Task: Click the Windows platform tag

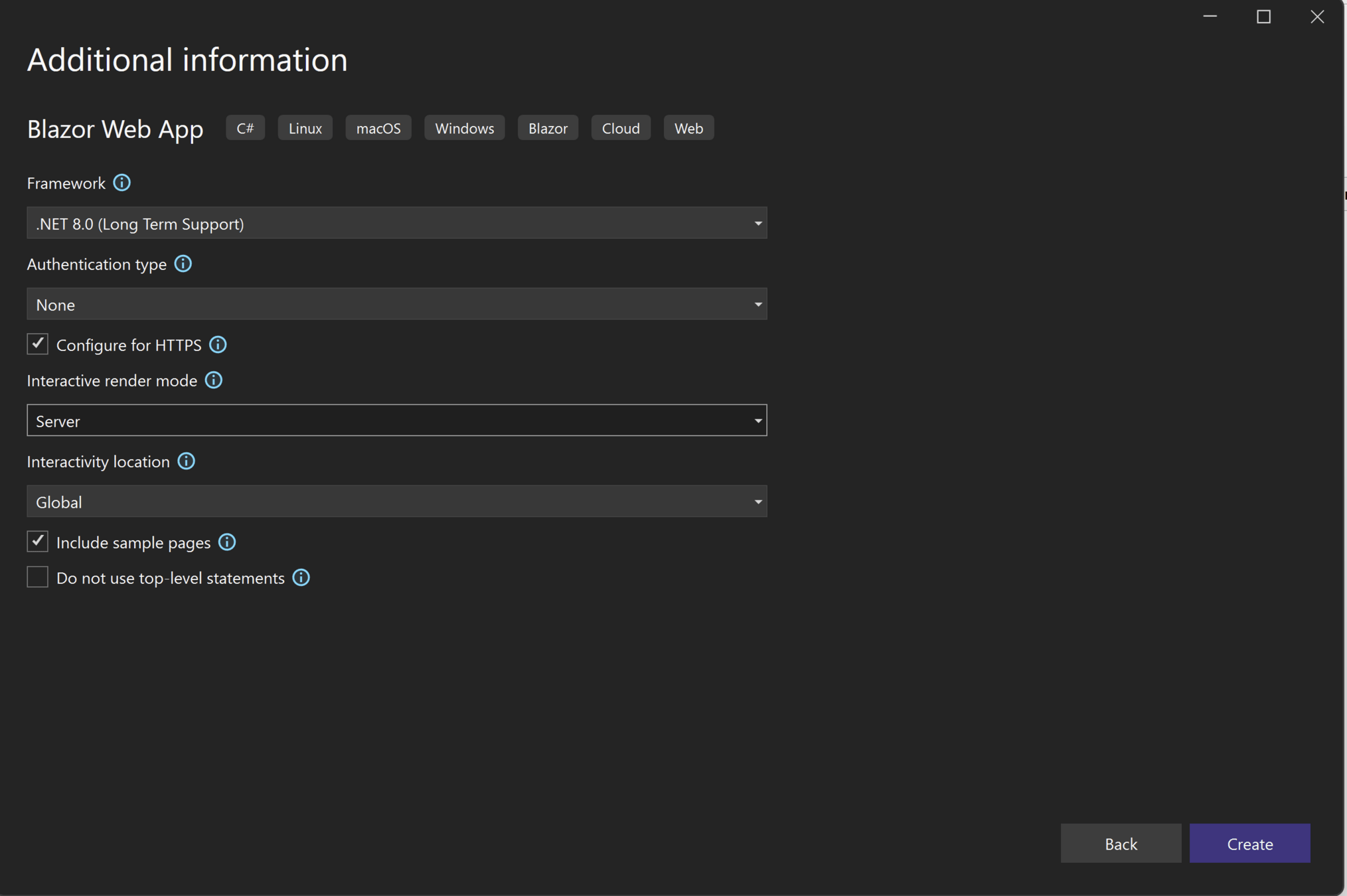Action: pyautogui.click(x=464, y=128)
